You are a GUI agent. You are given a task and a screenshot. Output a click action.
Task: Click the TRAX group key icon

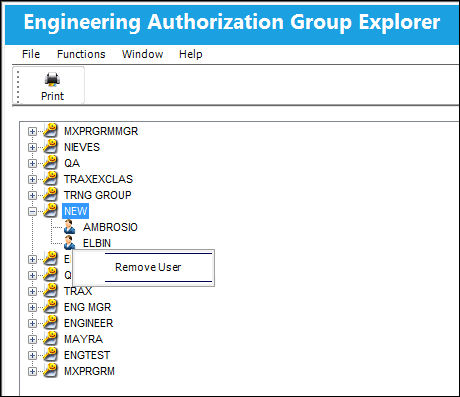[x=51, y=290]
